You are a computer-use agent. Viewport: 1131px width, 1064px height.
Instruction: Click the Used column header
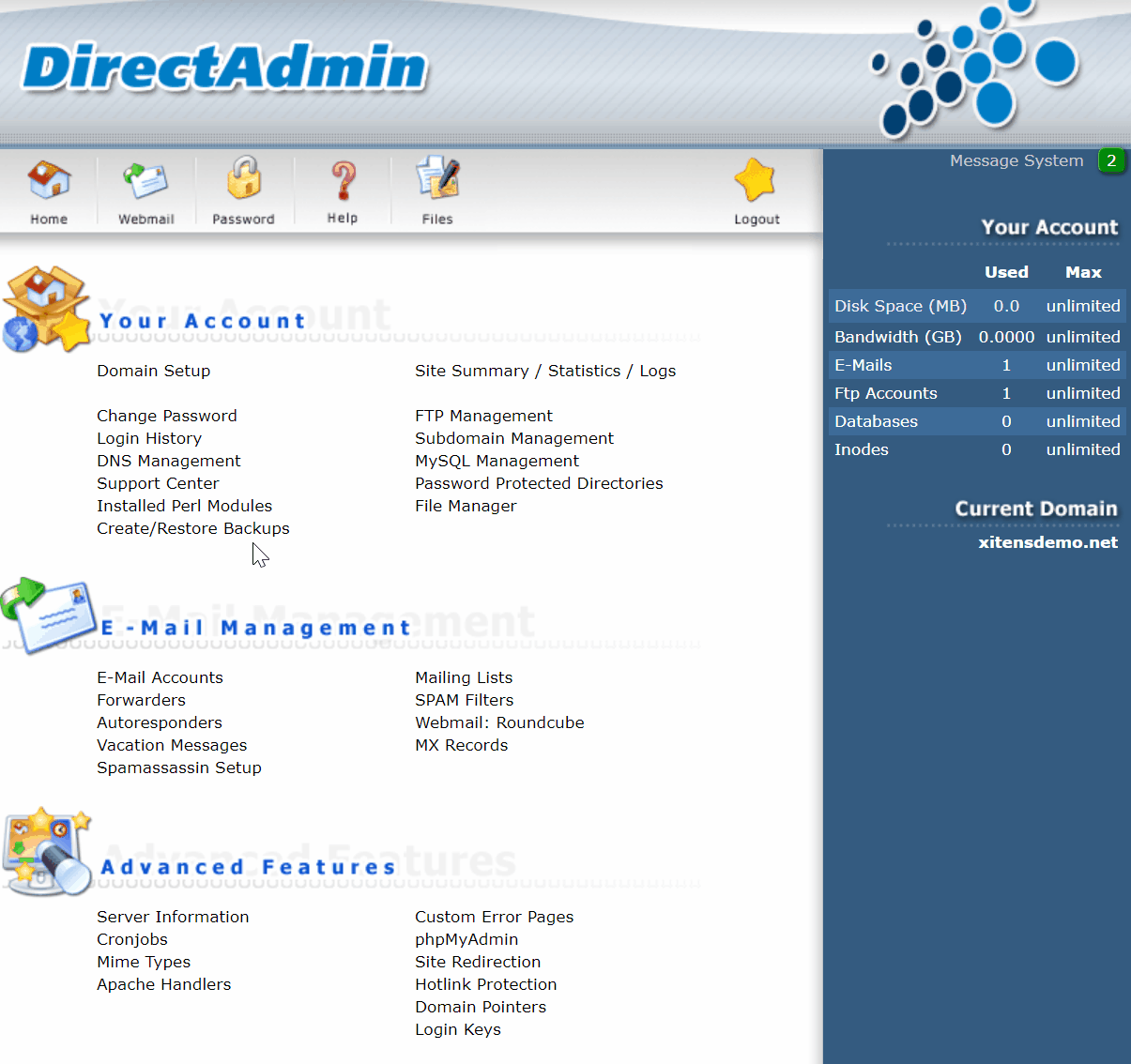click(1006, 272)
